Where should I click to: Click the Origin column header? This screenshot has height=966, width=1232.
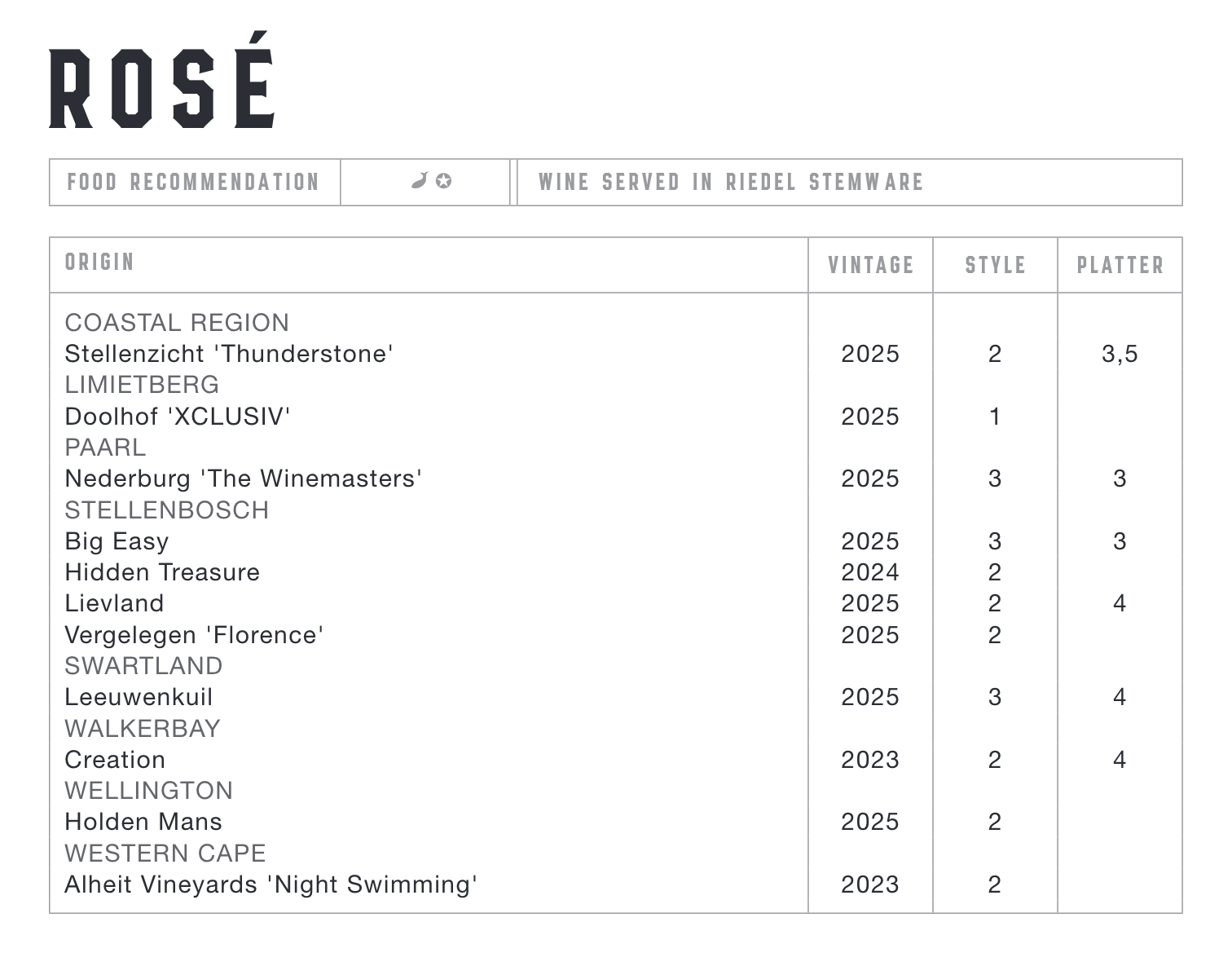99,262
